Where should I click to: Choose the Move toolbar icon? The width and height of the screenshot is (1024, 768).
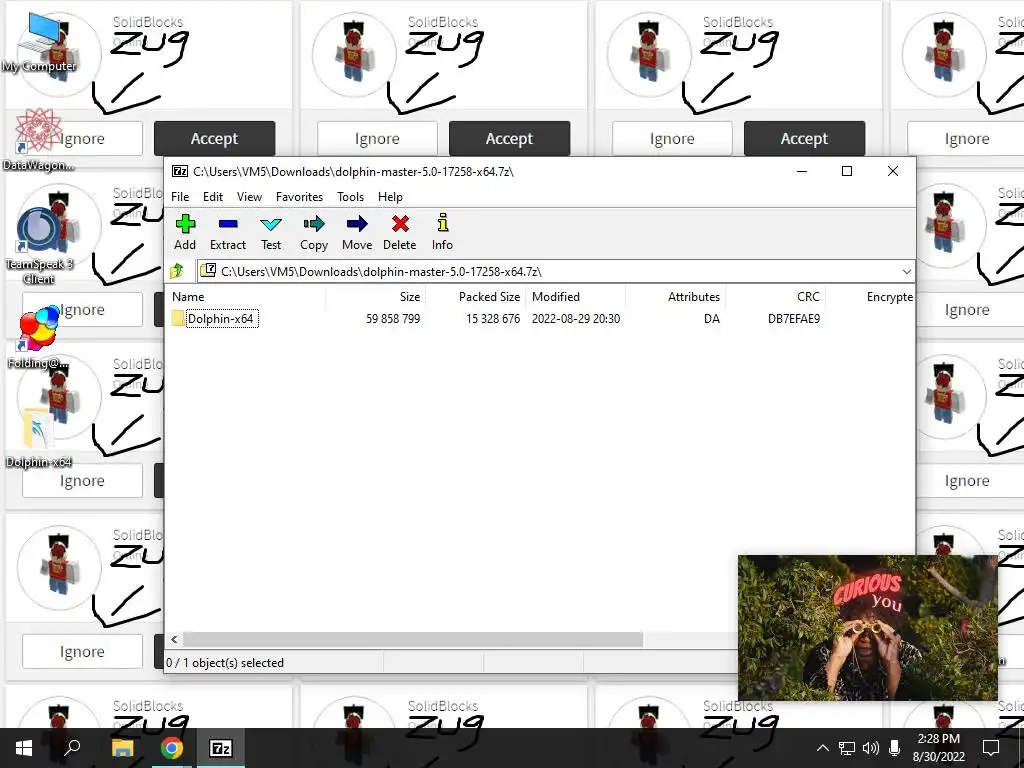(357, 232)
